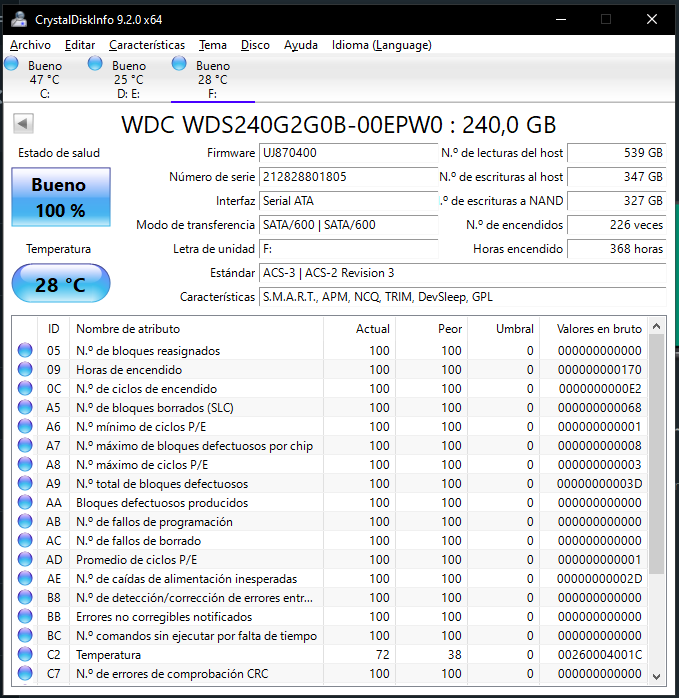Click status orb of attribute B8 row
The image size is (679, 698).
click(x=25, y=597)
